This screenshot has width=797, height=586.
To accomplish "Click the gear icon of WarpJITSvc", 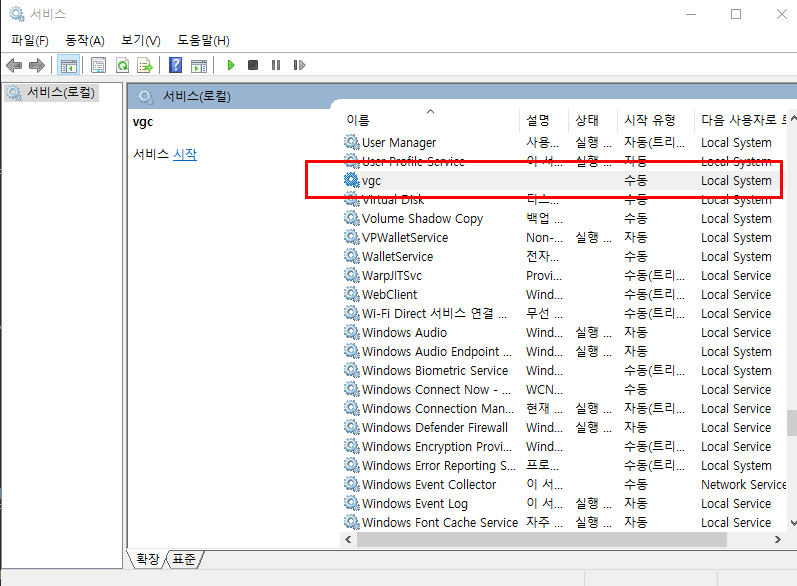I will (x=352, y=274).
